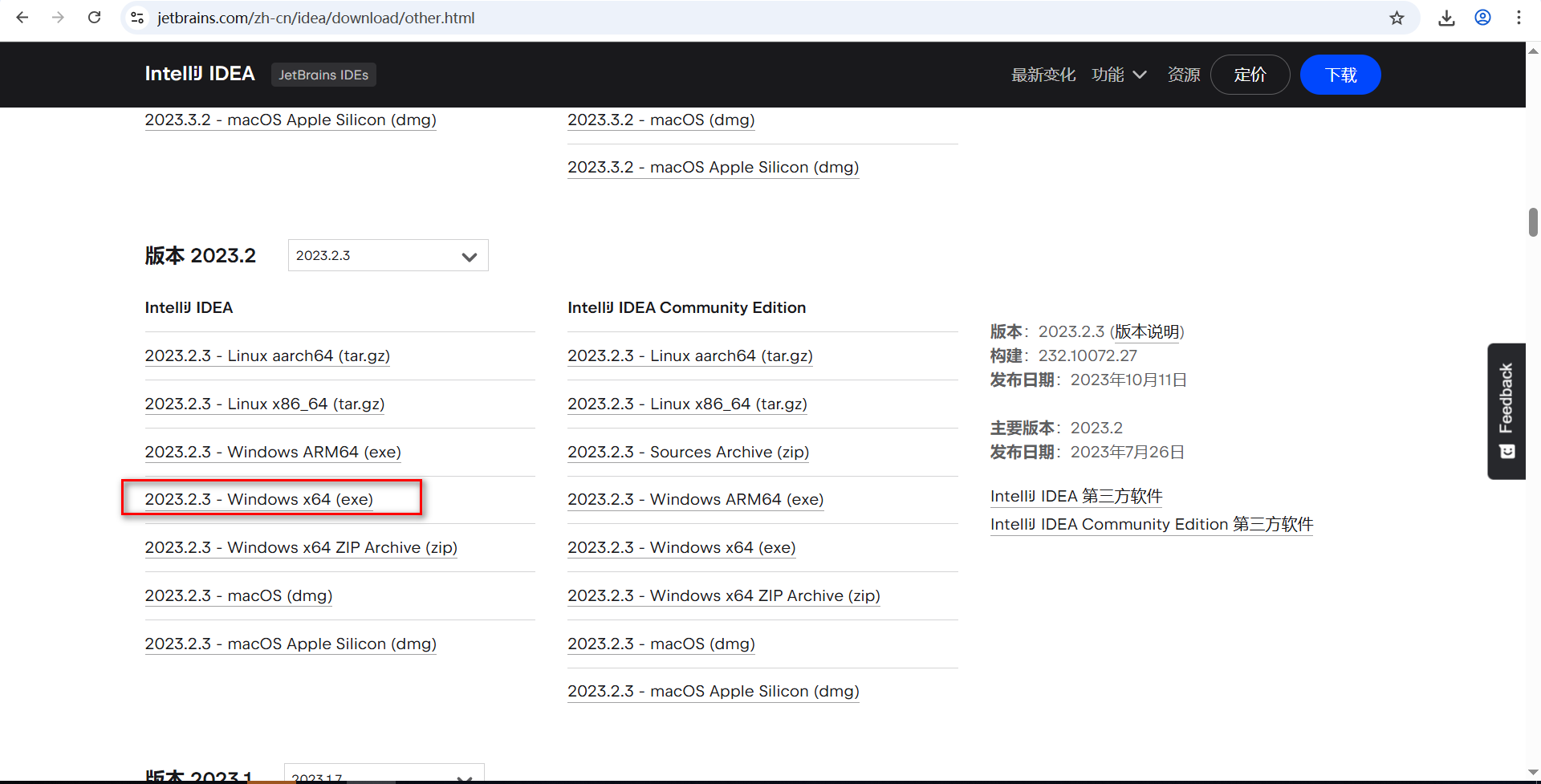Image resolution: width=1541 pixels, height=784 pixels.
Task: Click the release date 2023年10月11日 text
Action: click(x=1128, y=380)
